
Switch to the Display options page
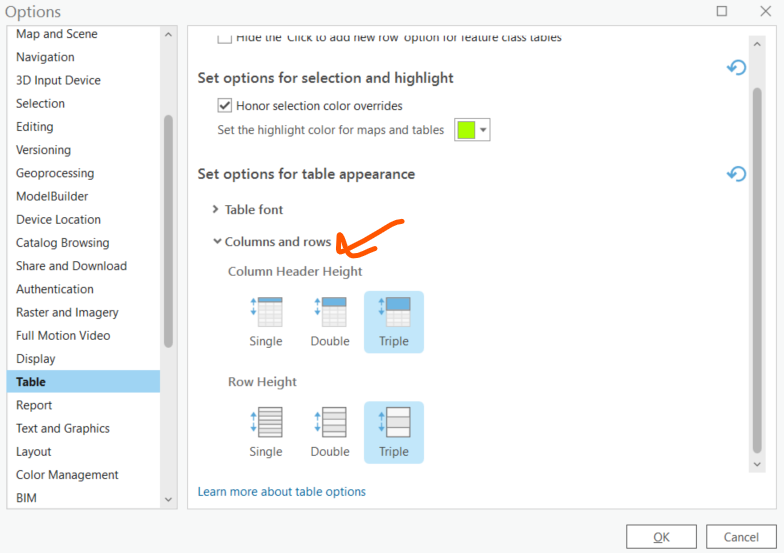click(x=36, y=358)
